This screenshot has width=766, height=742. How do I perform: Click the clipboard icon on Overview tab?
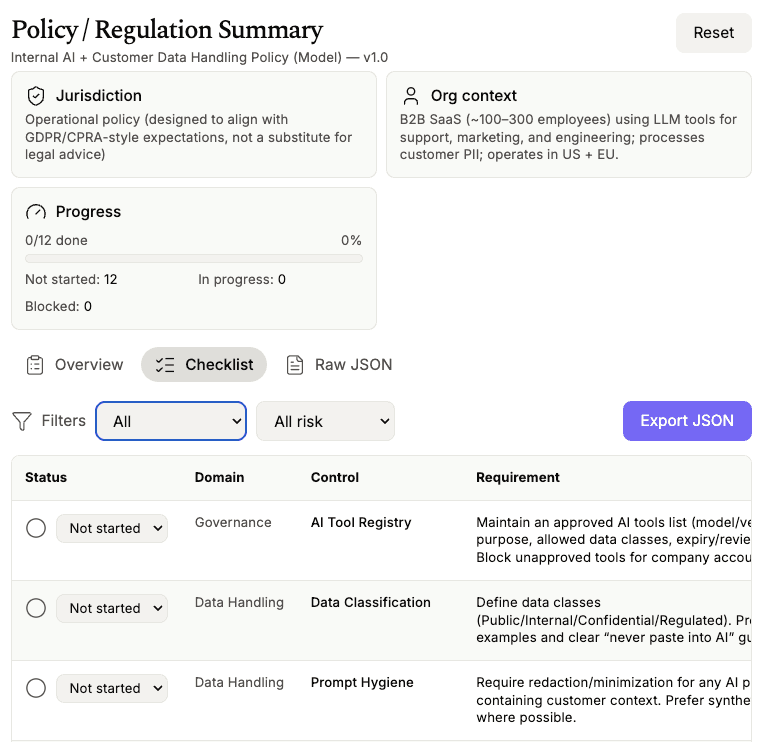point(35,365)
